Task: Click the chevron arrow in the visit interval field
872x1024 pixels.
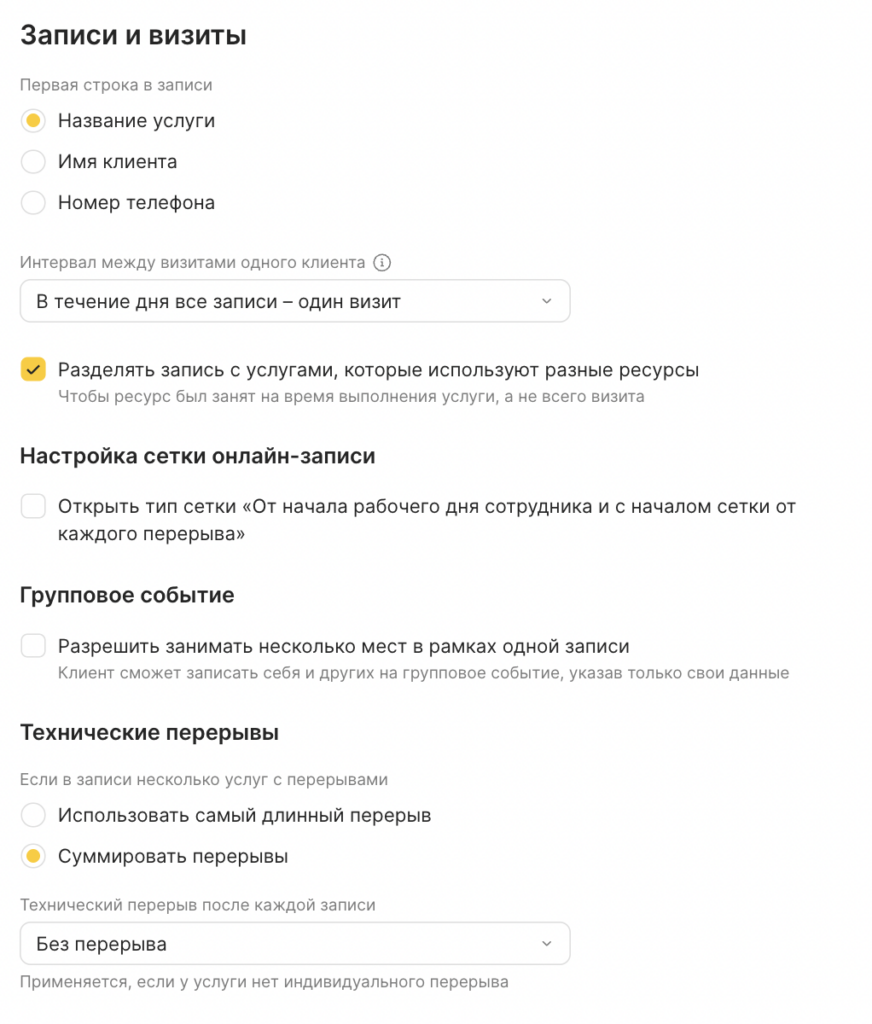Action: 545,301
